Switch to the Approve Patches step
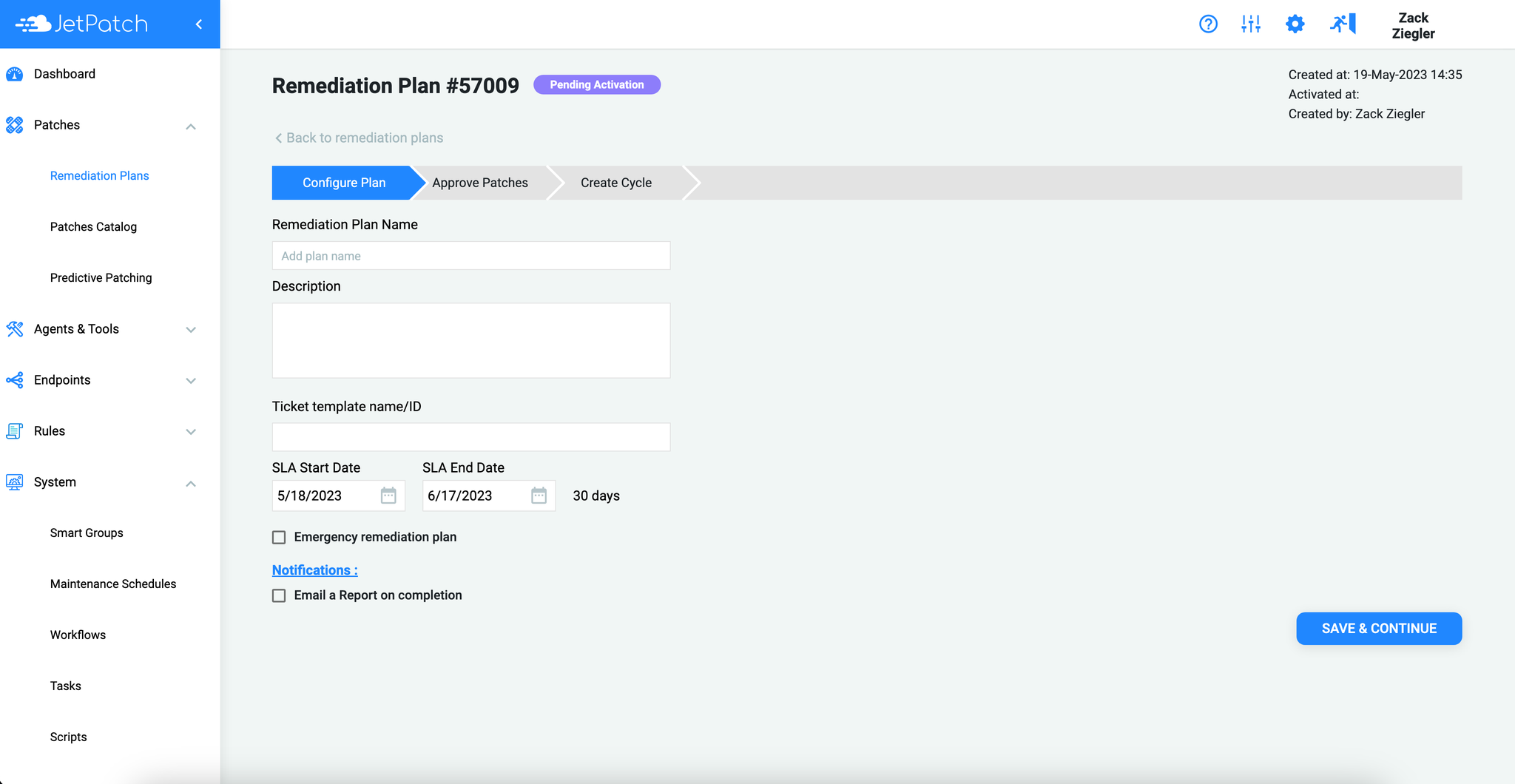This screenshot has height=784, width=1515. (479, 182)
